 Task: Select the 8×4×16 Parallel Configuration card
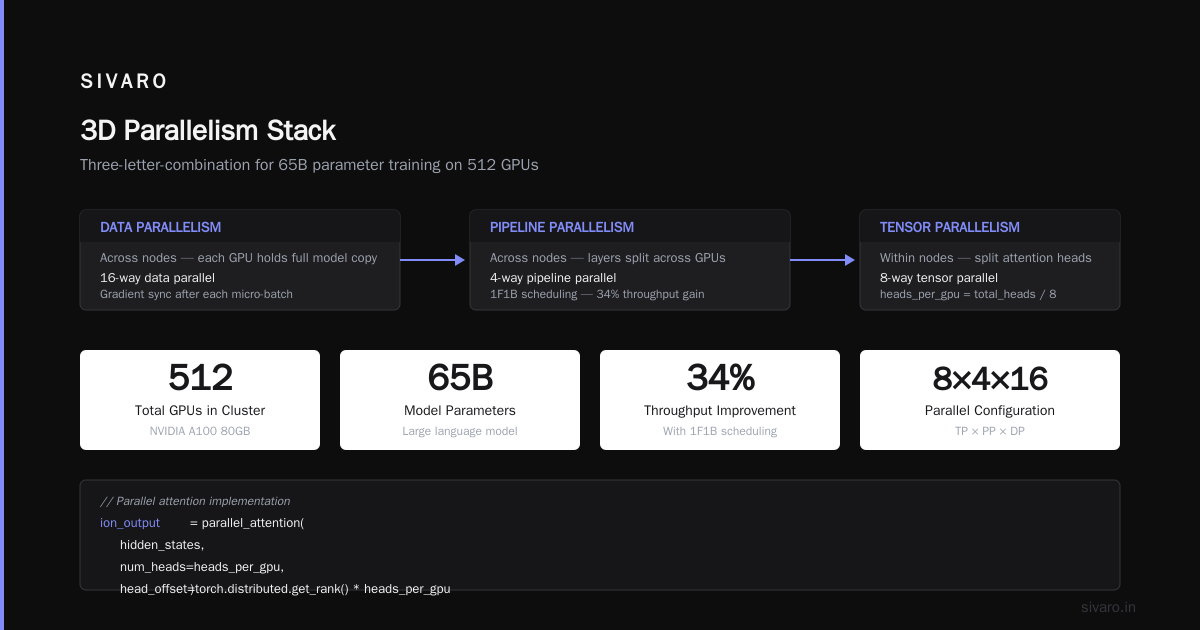pos(990,400)
